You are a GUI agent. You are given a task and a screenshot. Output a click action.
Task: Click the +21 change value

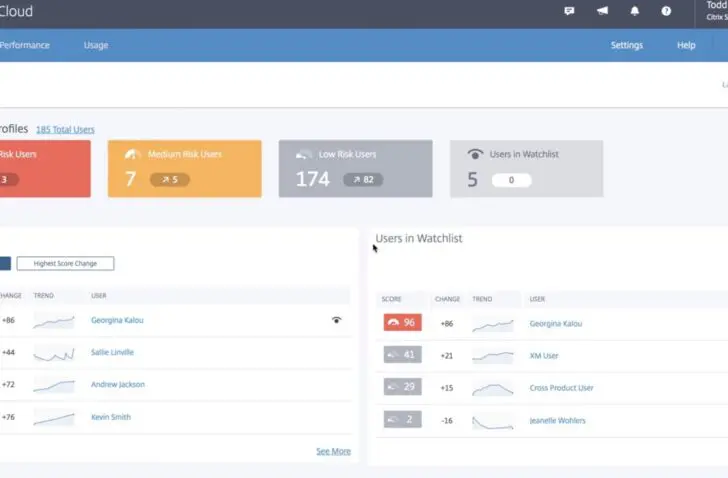tap(447, 356)
